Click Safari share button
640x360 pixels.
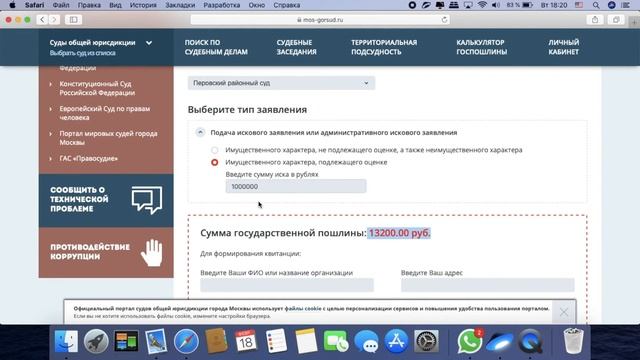[595, 20]
